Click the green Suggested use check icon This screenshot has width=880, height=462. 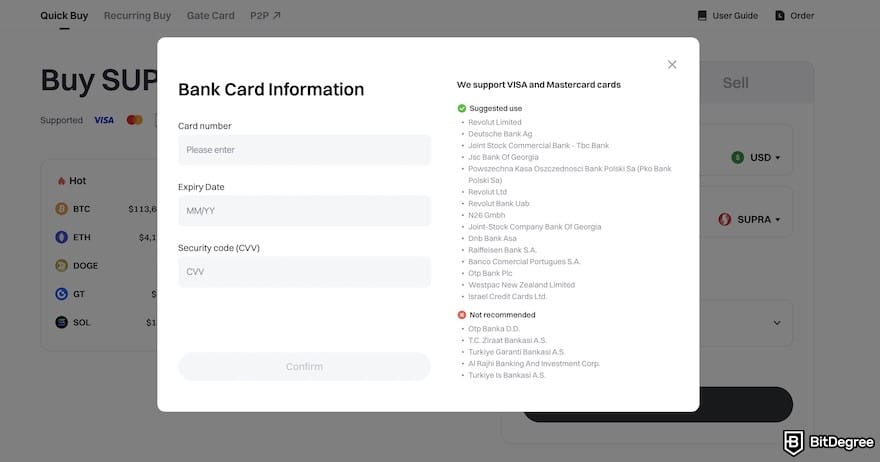click(x=461, y=108)
